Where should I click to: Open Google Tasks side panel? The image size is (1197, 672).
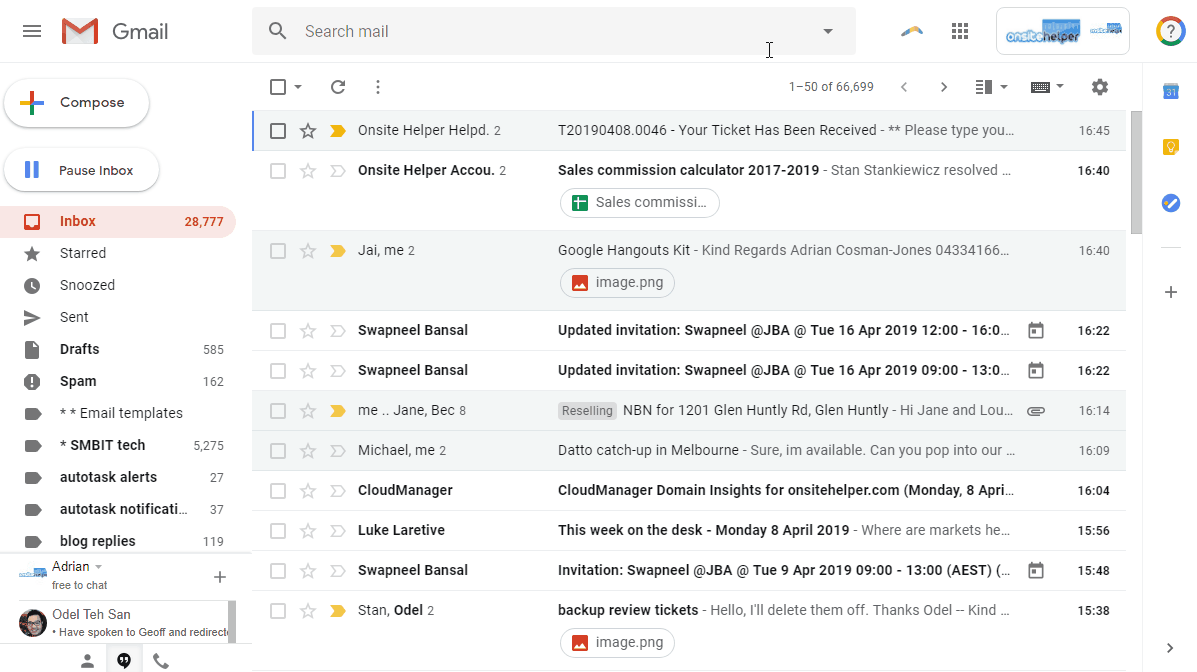1170,203
